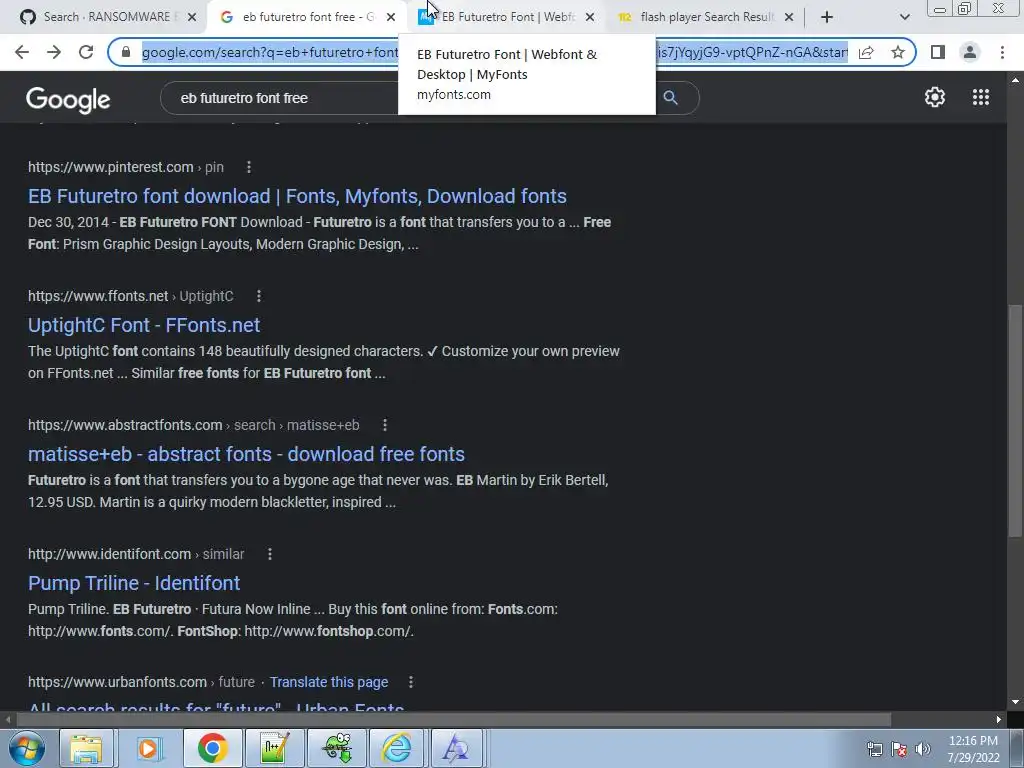1024x768 pixels.
Task: Open the Chrome profile avatar menu
Action: click(970, 52)
